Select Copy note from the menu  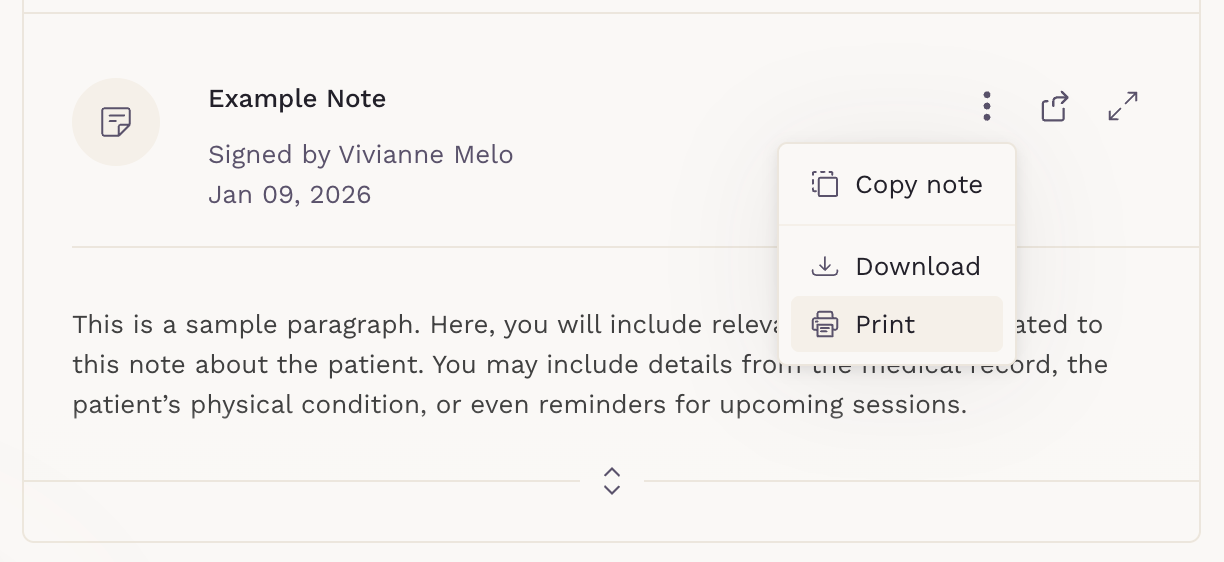tap(918, 185)
